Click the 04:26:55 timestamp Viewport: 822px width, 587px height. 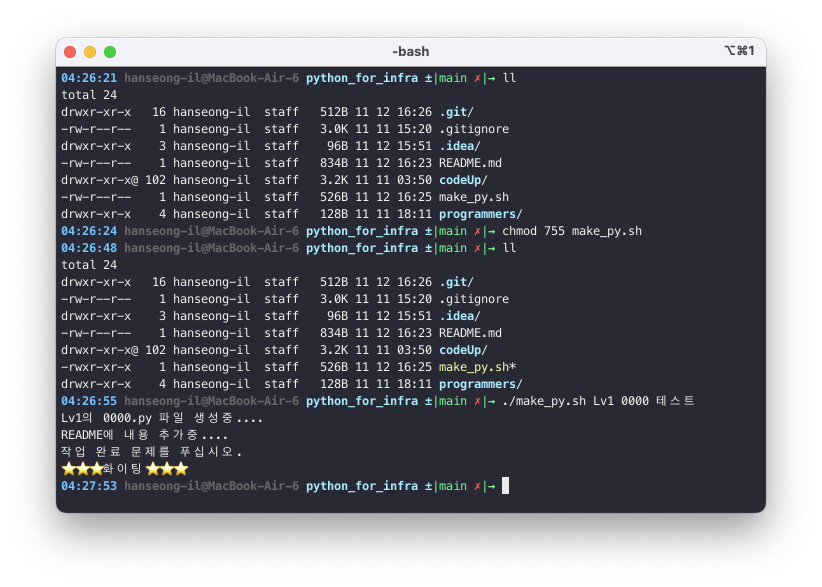[x=89, y=401]
